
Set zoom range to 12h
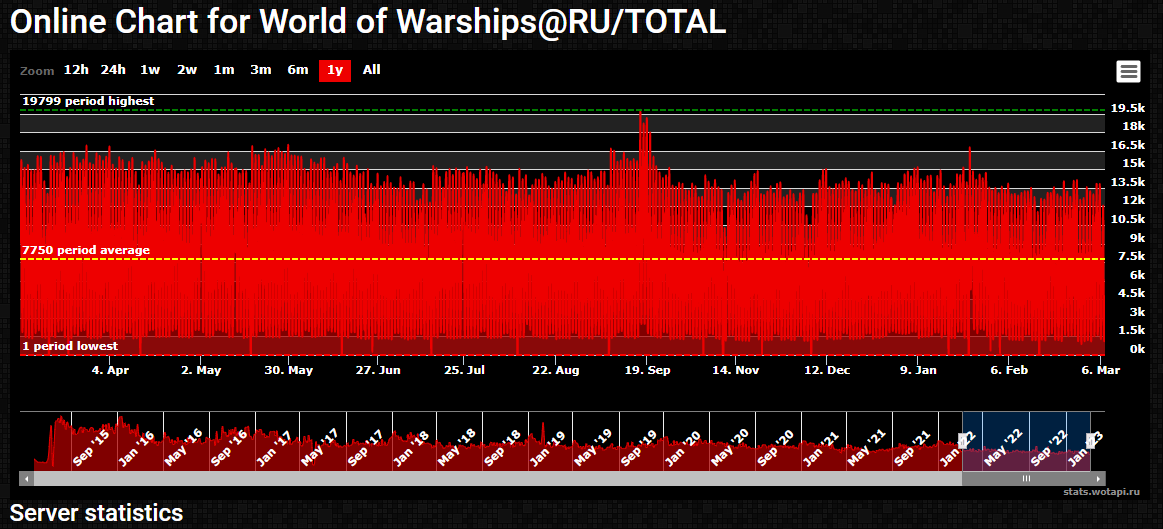tap(76, 70)
